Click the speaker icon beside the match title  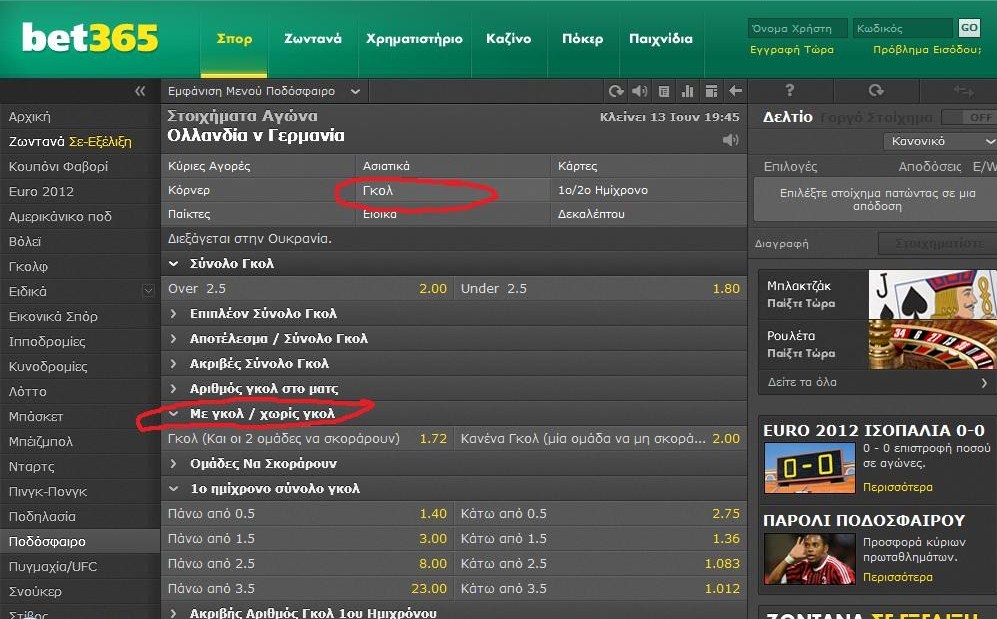731,140
